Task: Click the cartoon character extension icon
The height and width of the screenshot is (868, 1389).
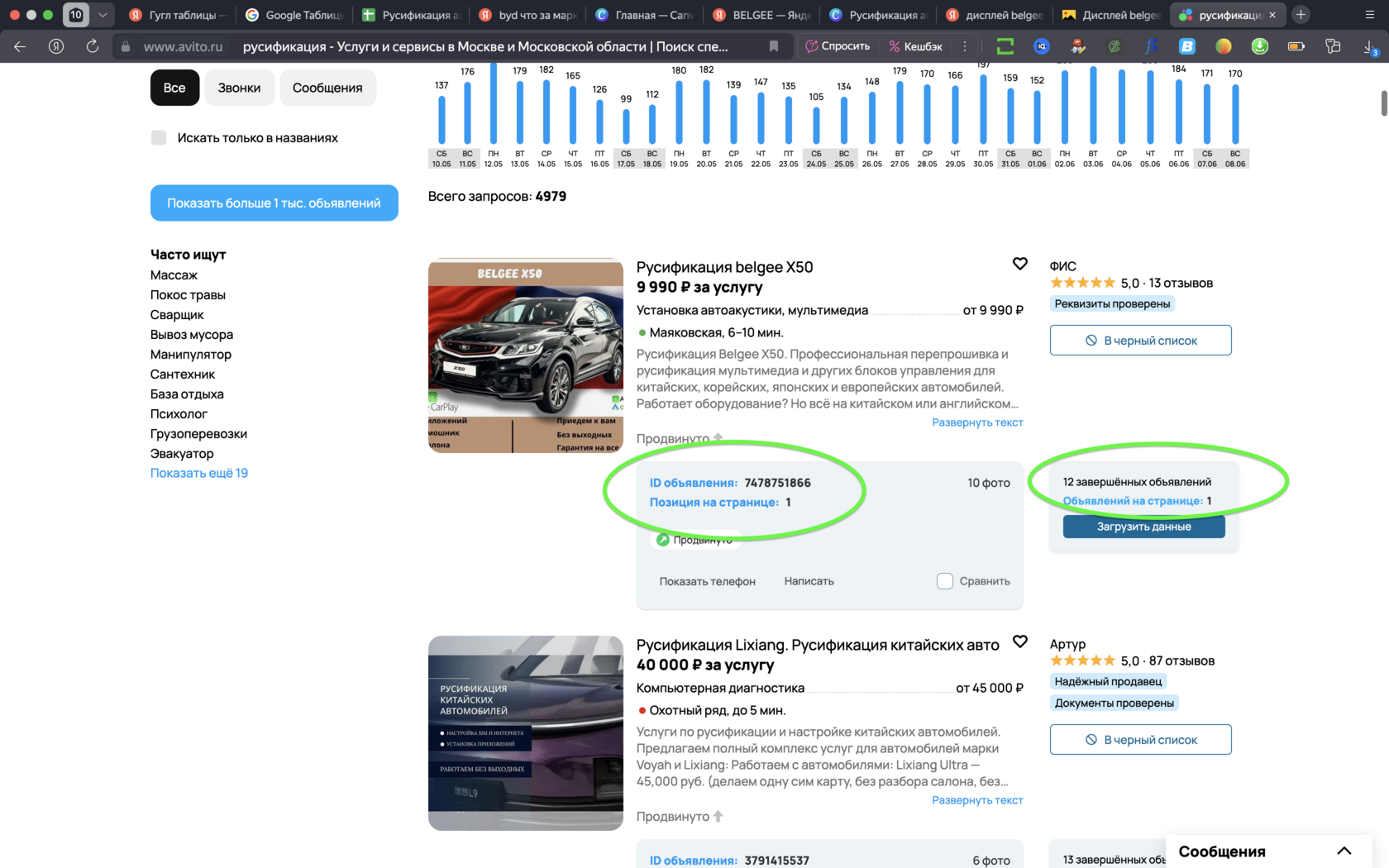Action: tap(1078, 46)
